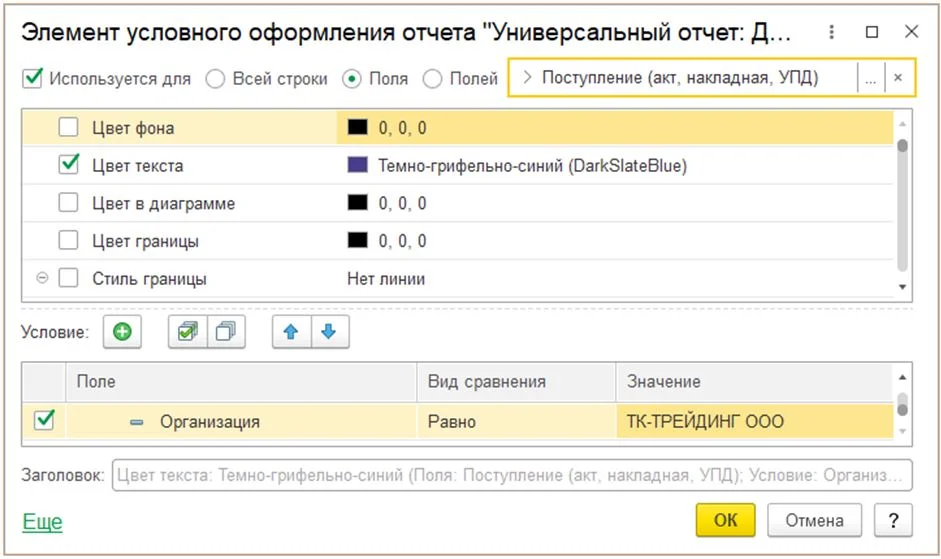Viewport: 941px width, 559px height.
Task: Clear the Поступление field with the x icon
Action: [898, 77]
